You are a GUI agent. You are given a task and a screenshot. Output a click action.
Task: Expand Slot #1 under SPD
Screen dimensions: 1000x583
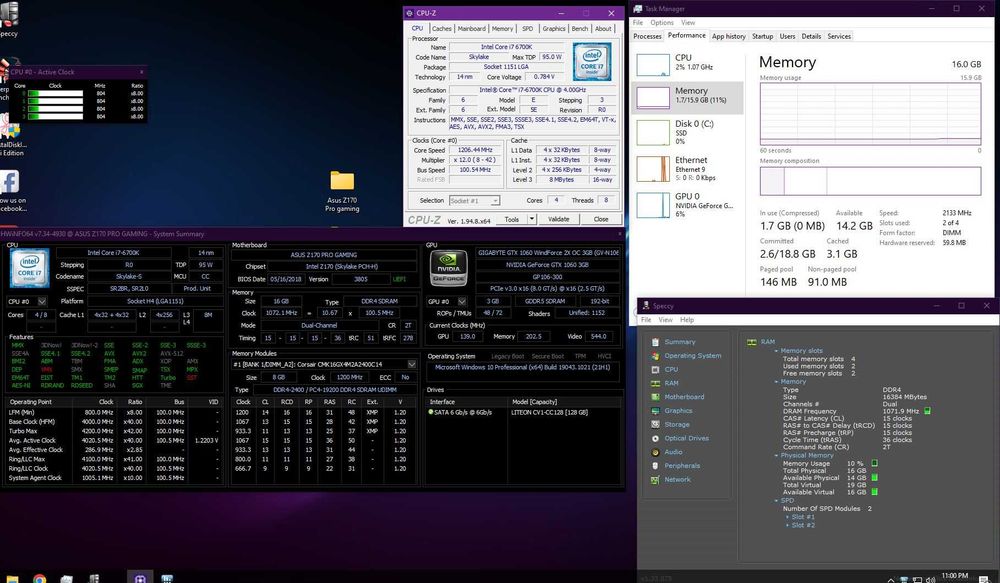tap(786, 517)
